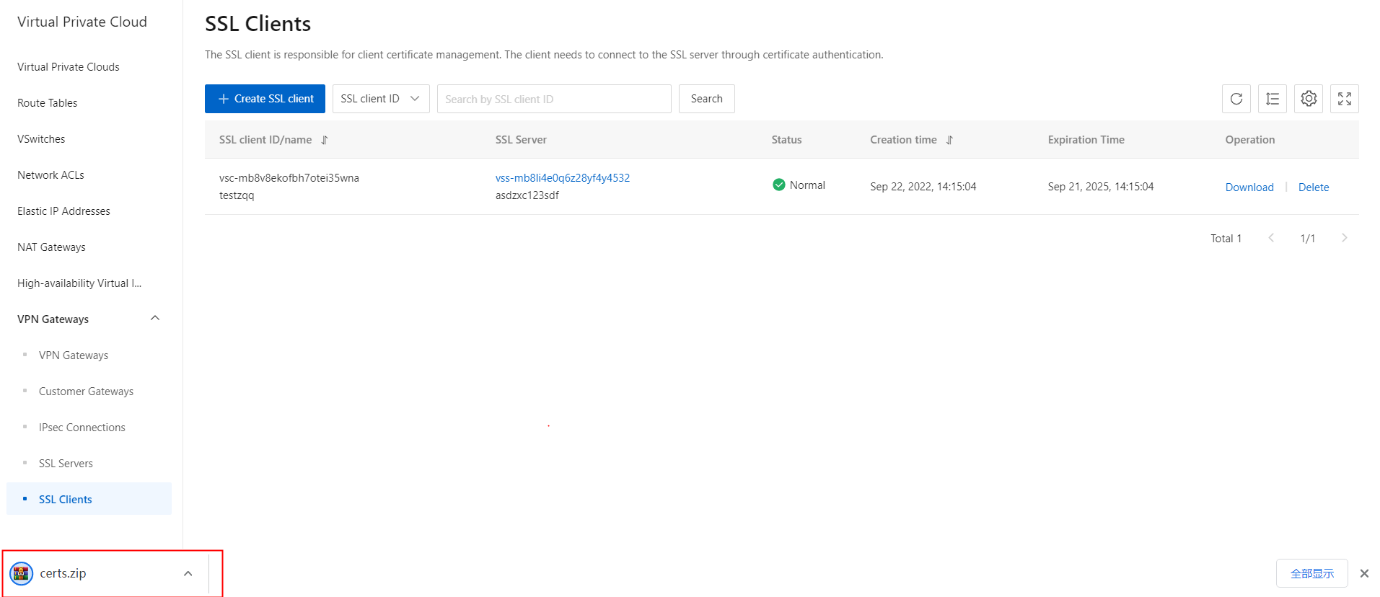Sort by SSL client ID/name
Viewport: 1380px width, 597px height.
[x=324, y=140]
